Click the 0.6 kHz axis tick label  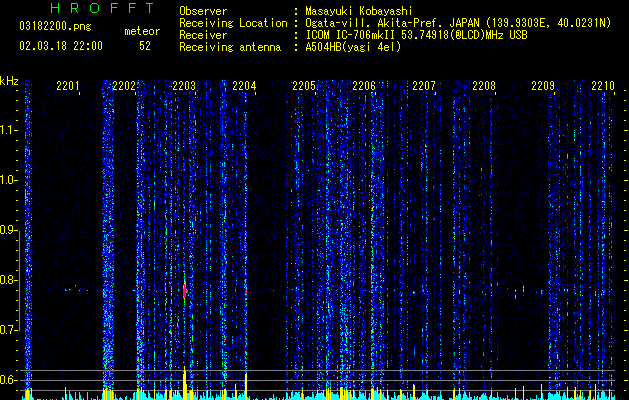pyautogui.click(x=9, y=380)
